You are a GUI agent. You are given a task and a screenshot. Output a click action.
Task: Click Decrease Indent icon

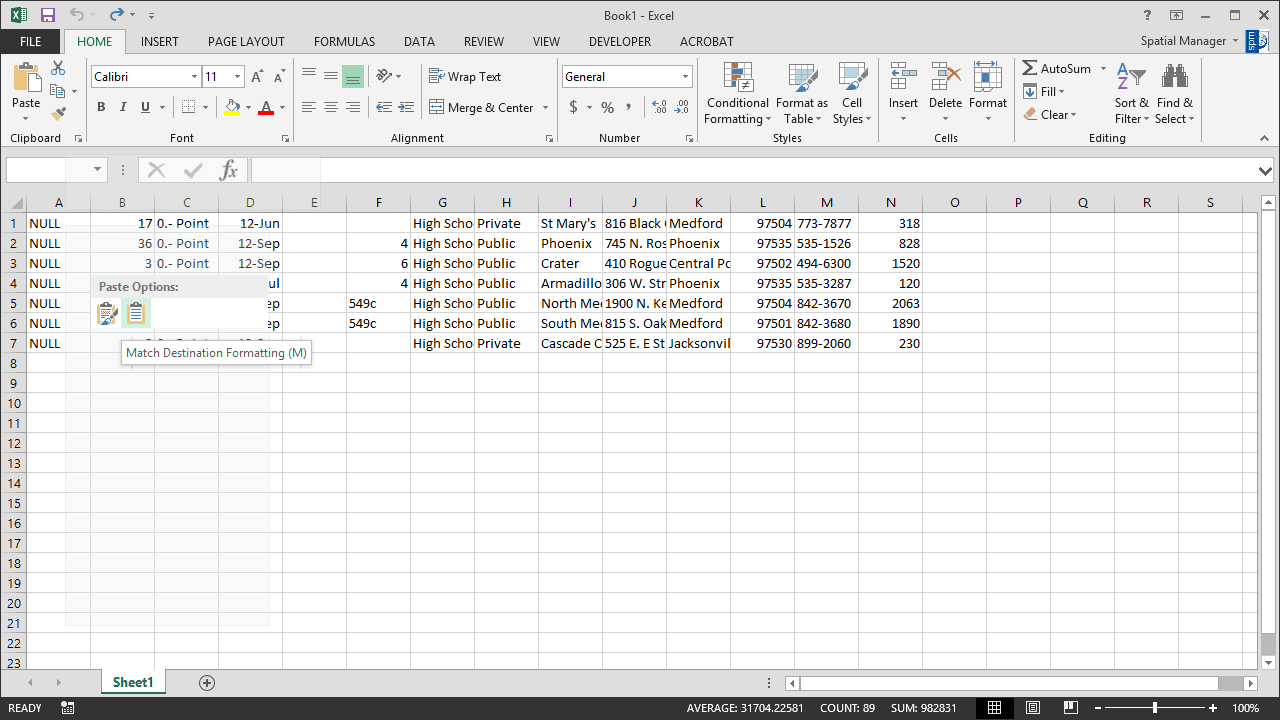tap(384, 107)
